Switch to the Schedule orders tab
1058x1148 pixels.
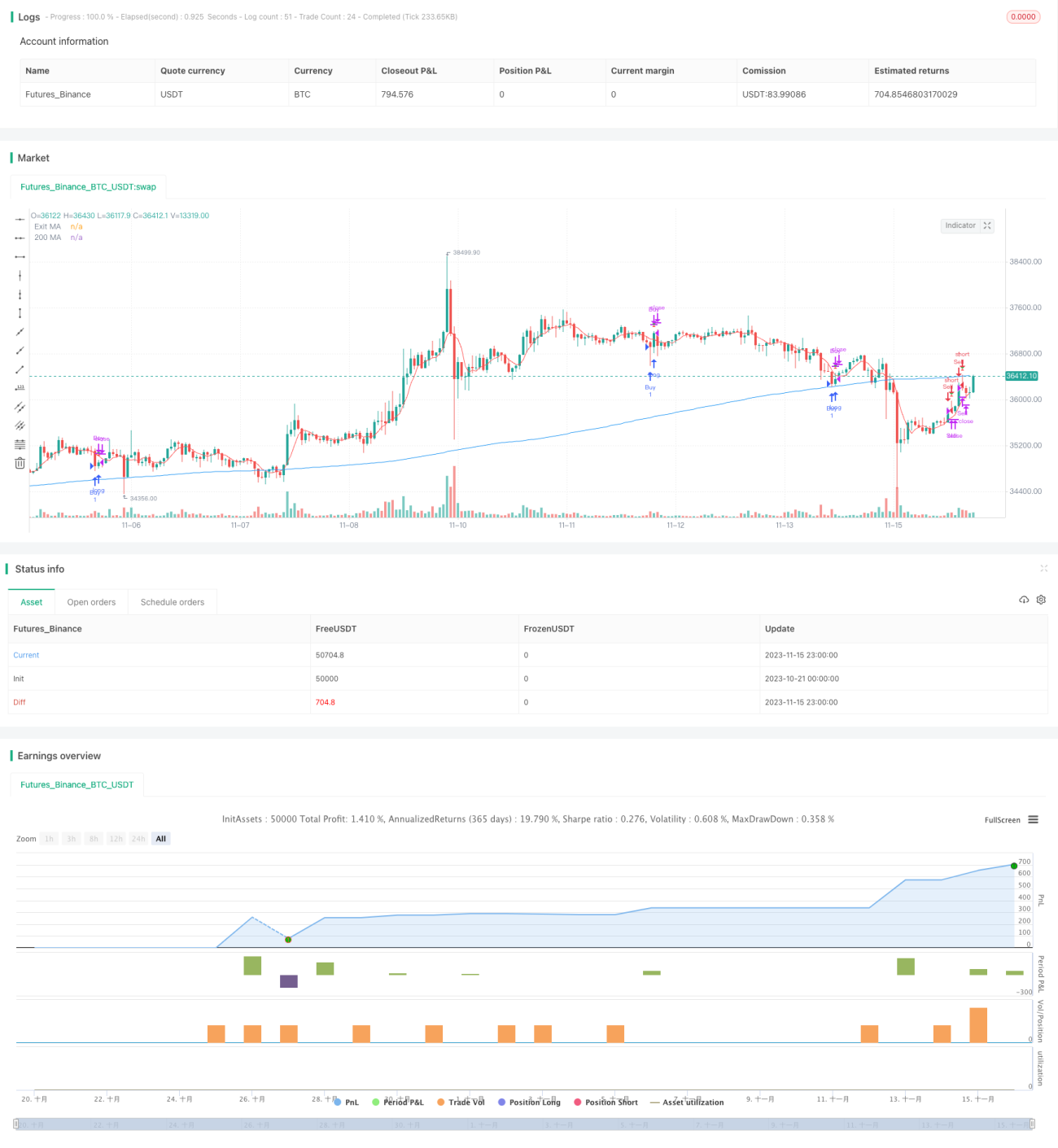(x=173, y=602)
